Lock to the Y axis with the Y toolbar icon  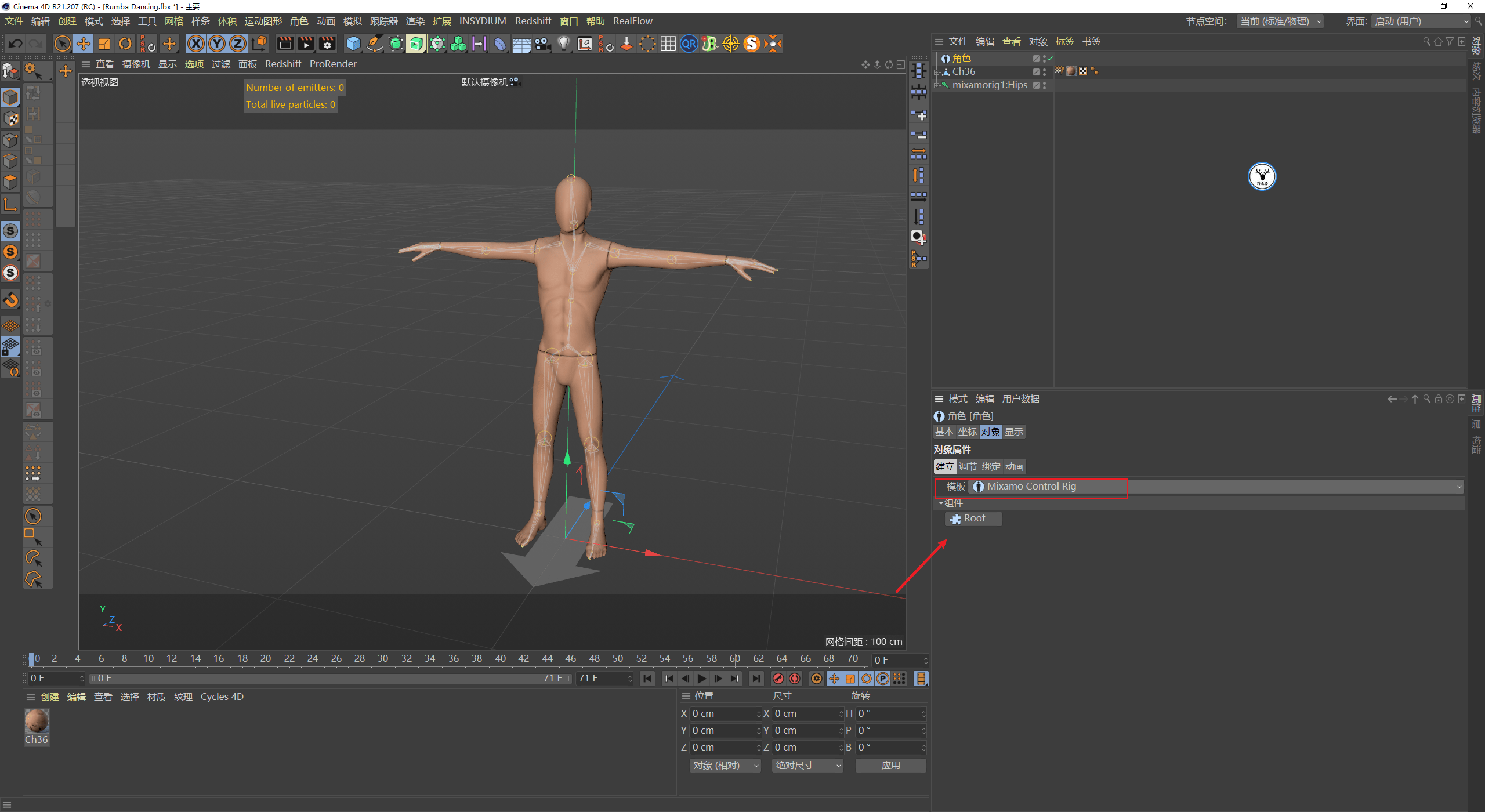coord(216,43)
